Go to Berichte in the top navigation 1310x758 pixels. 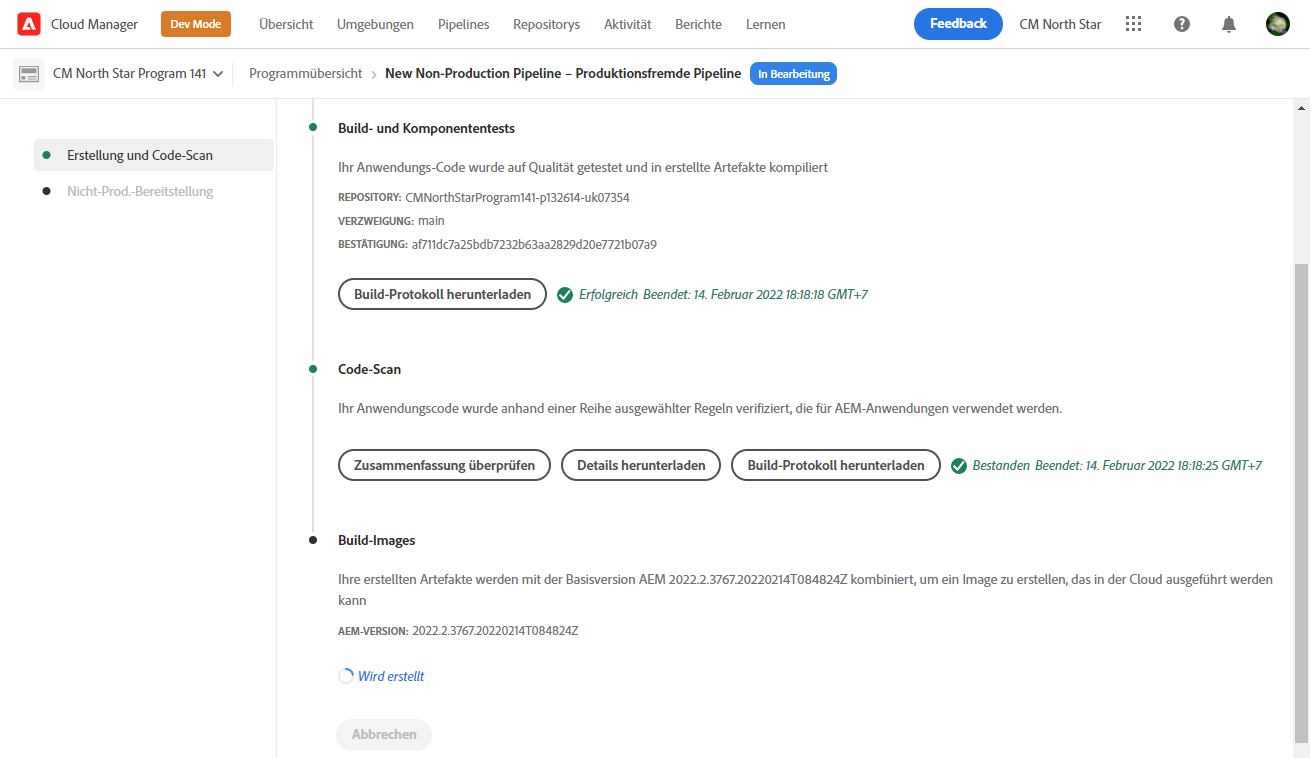tap(699, 24)
